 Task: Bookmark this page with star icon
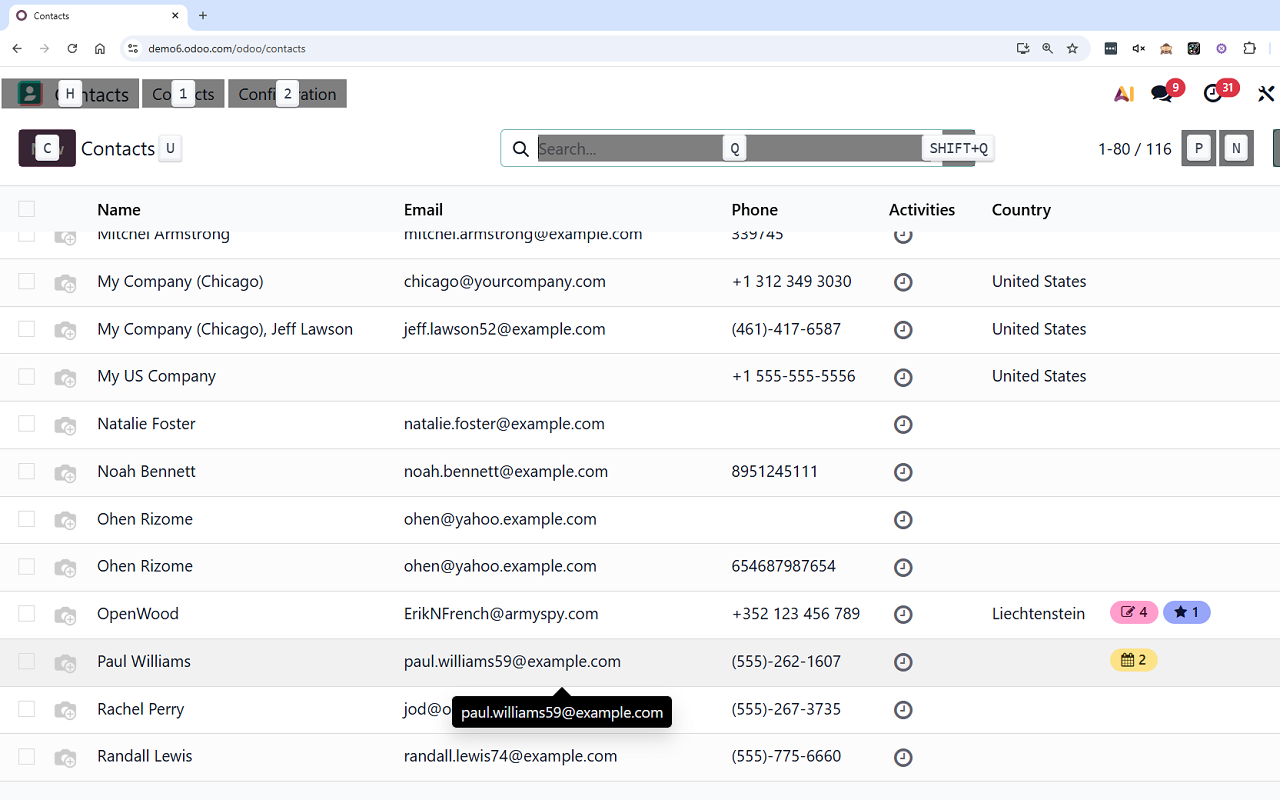point(1072,48)
